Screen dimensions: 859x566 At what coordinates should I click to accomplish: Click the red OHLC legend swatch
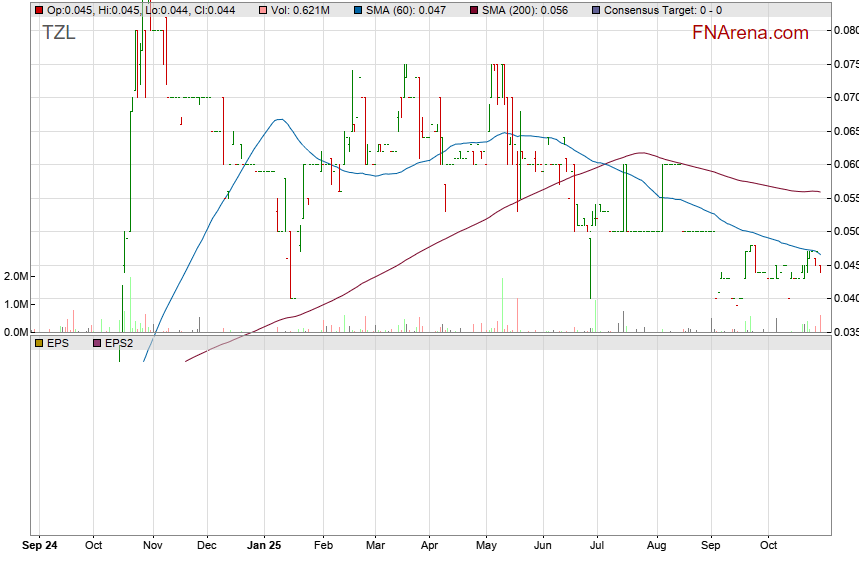pos(39,10)
